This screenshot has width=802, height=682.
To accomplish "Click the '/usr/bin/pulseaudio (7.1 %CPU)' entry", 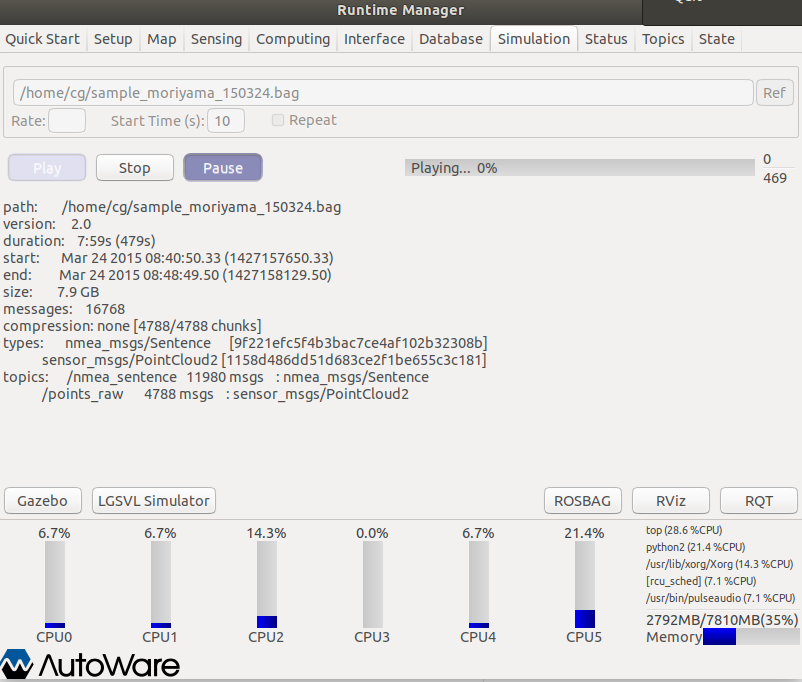I will 720,598.
